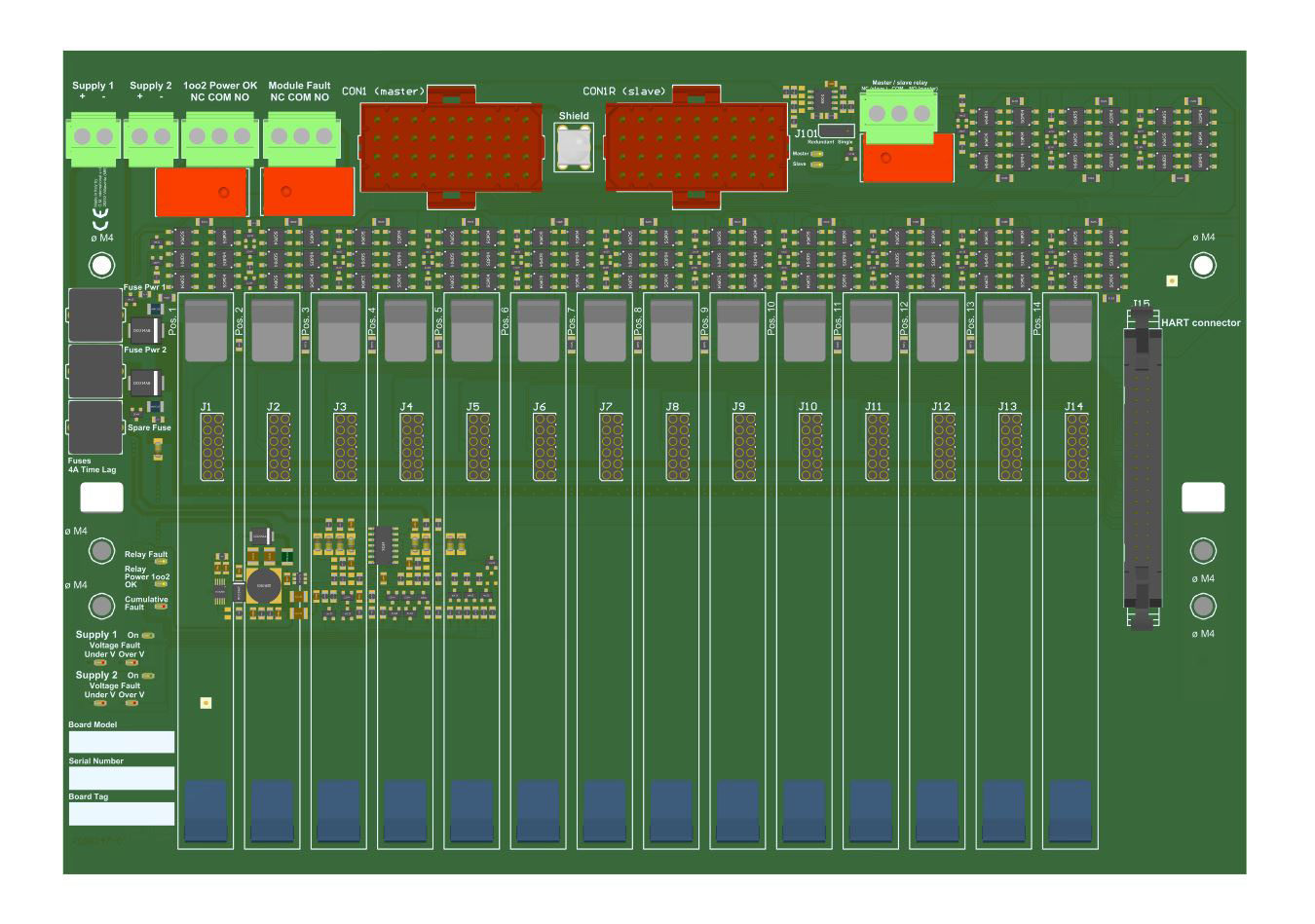The width and height of the screenshot is (1315, 924).
Task: Select the Module Fault terminal block
Action: click(x=300, y=138)
